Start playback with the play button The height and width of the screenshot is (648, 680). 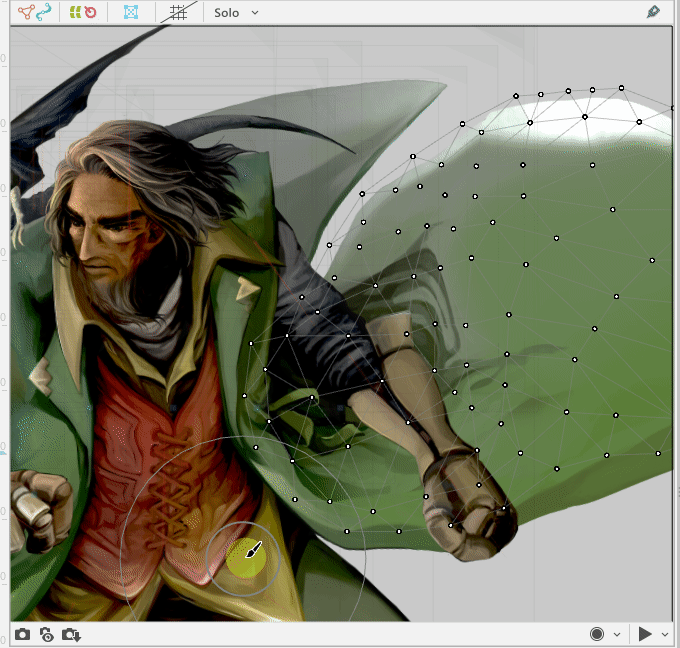pyautogui.click(x=645, y=634)
